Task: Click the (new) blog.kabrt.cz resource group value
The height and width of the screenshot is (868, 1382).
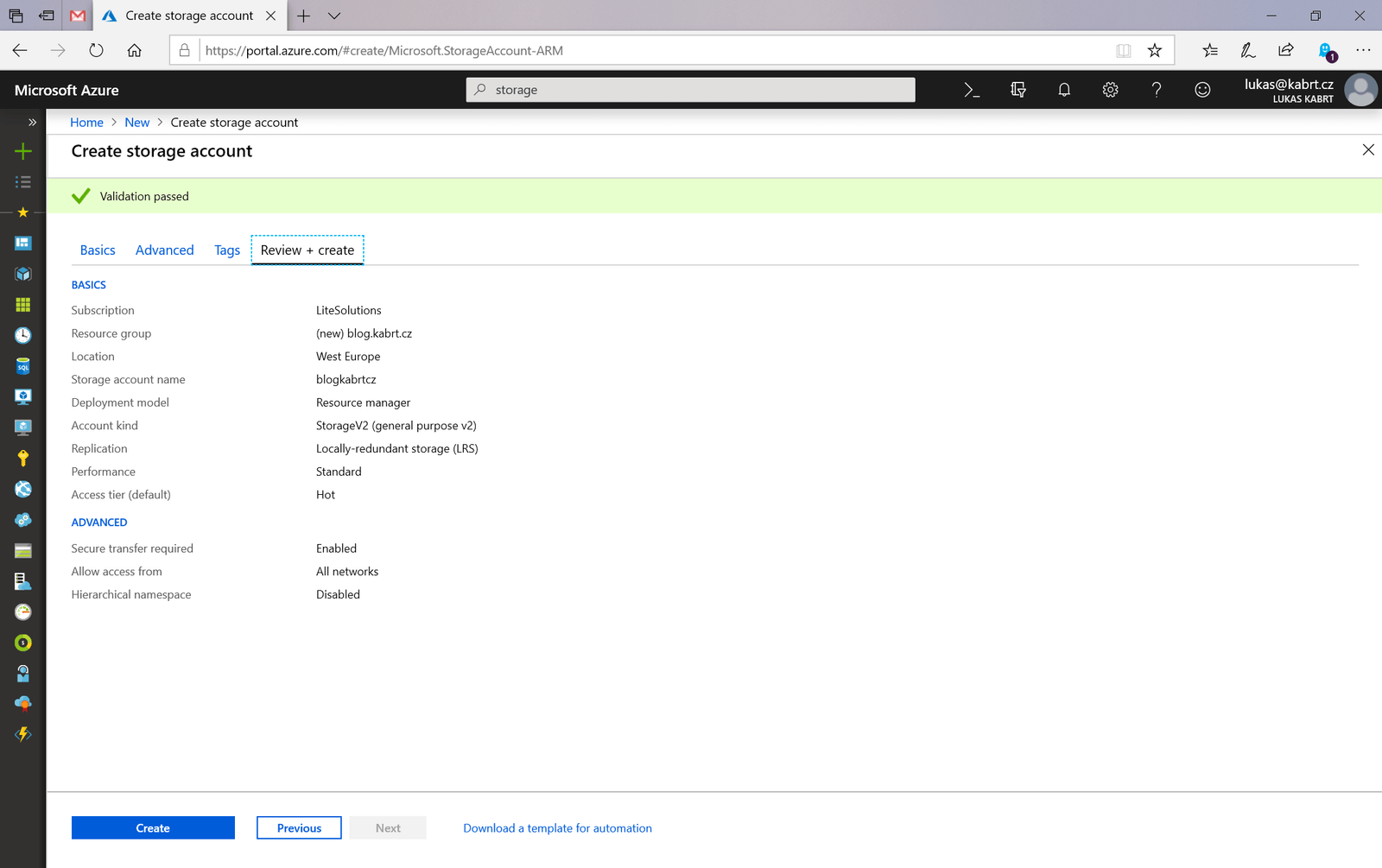Action: coord(364,333)
